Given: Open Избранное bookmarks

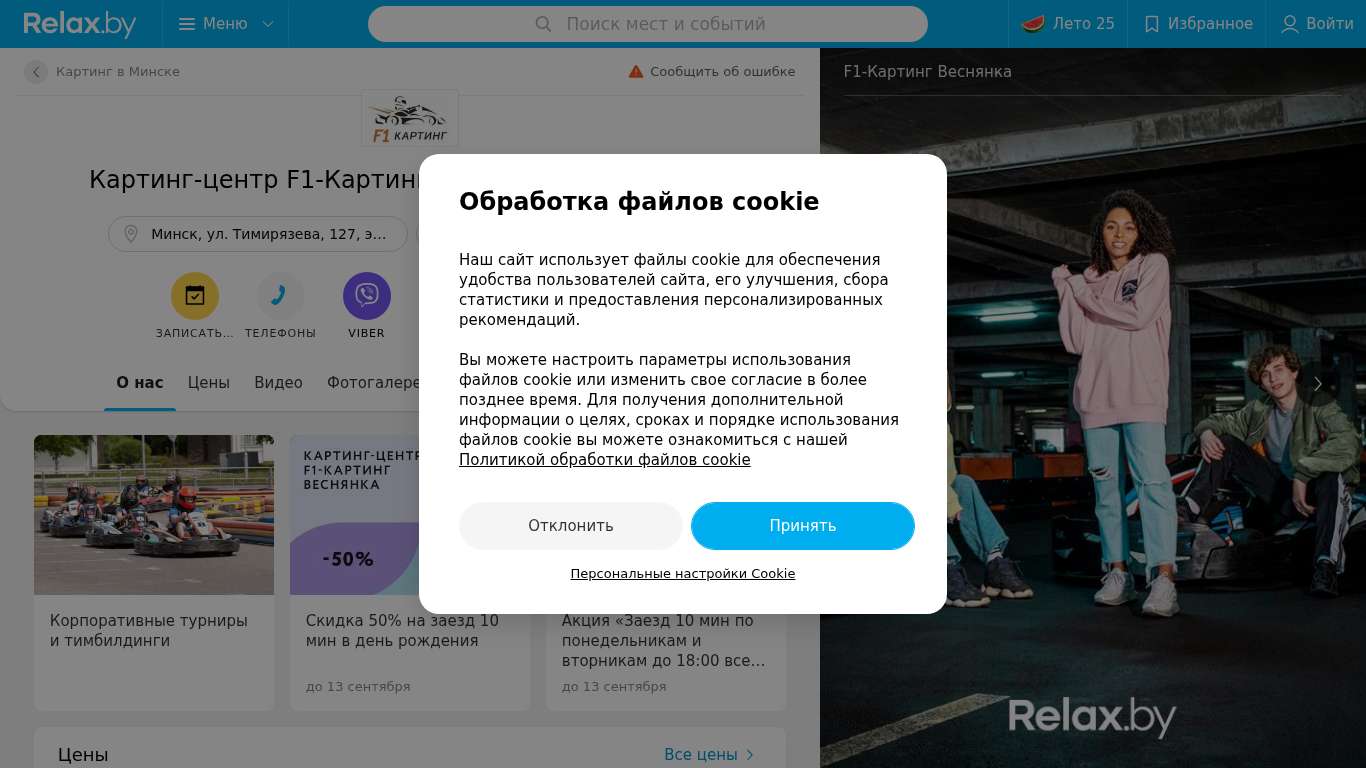Looking at the screenshot, I should click(1197, 24).
